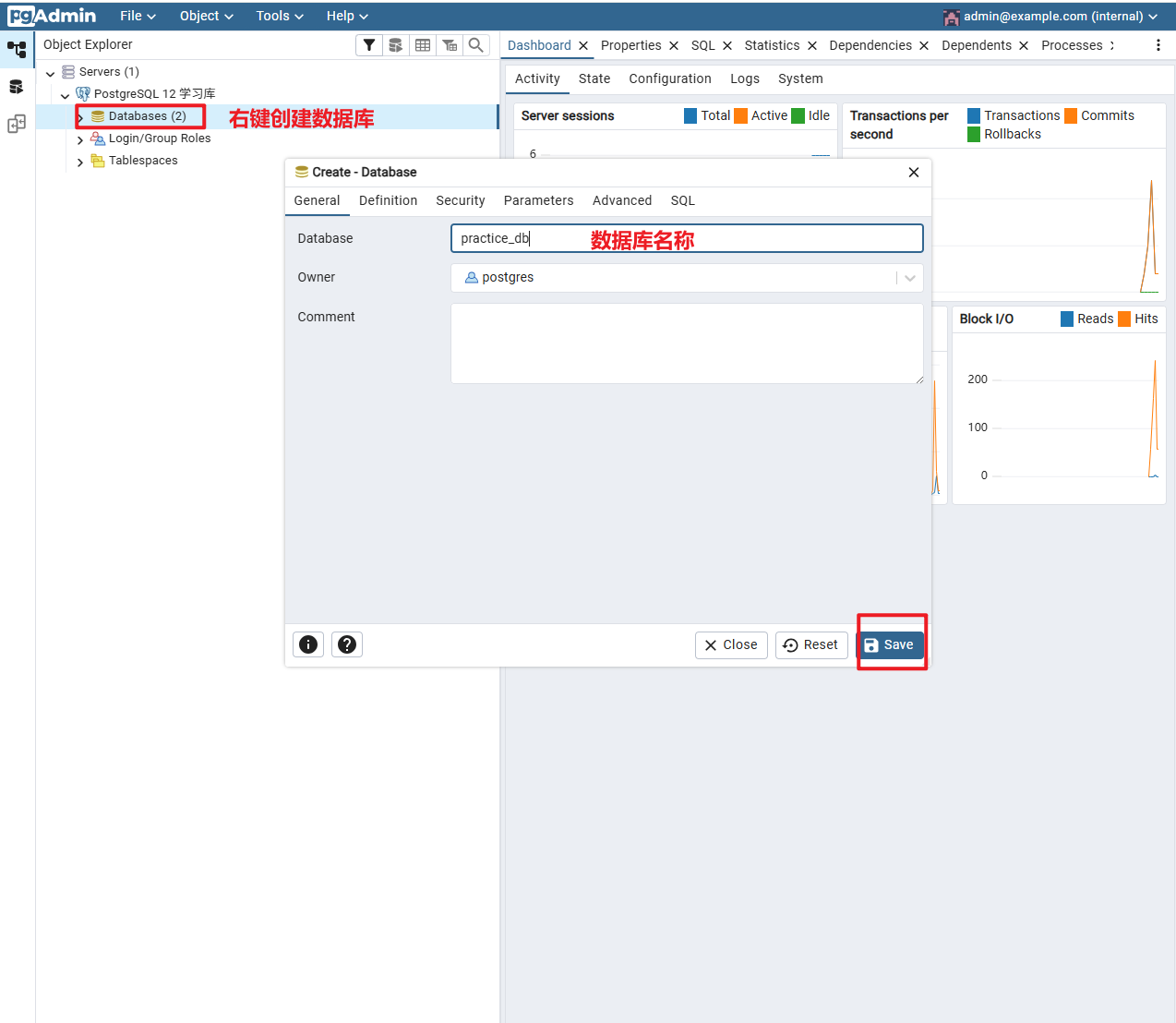The height and width of the screenshot is (1023, 1176).
Task: Click the Database name input field
Action: 687,238
